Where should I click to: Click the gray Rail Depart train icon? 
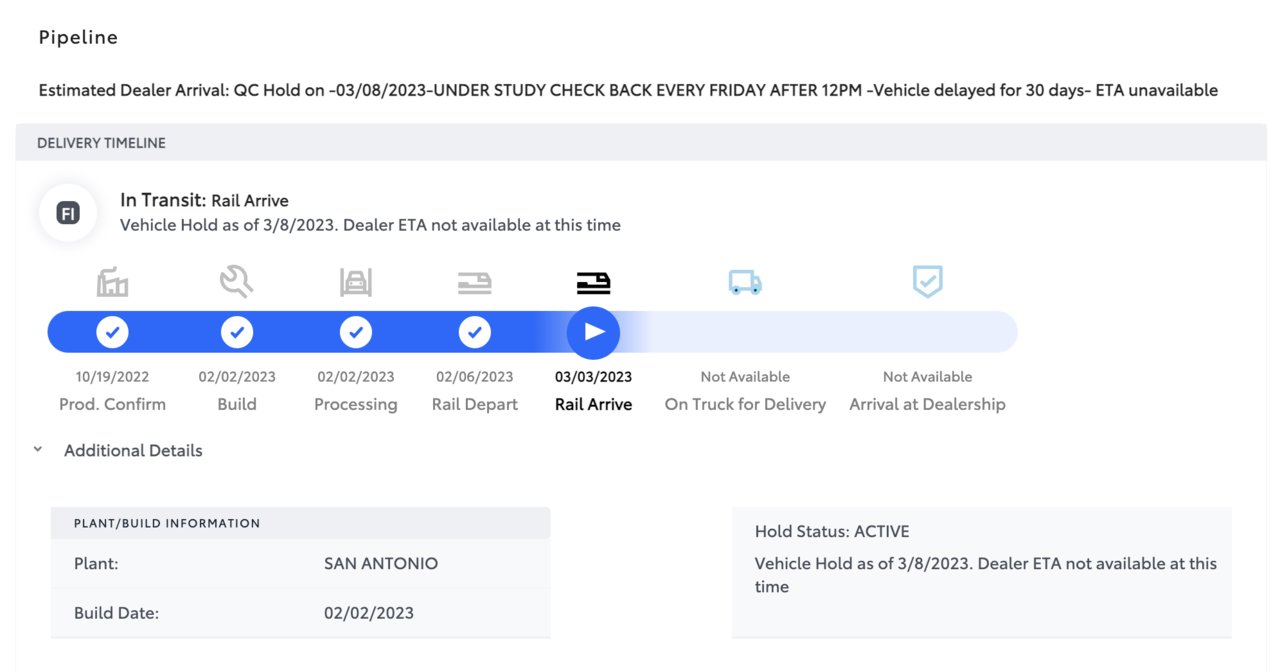pyautogui.click(x=475, y=284)
